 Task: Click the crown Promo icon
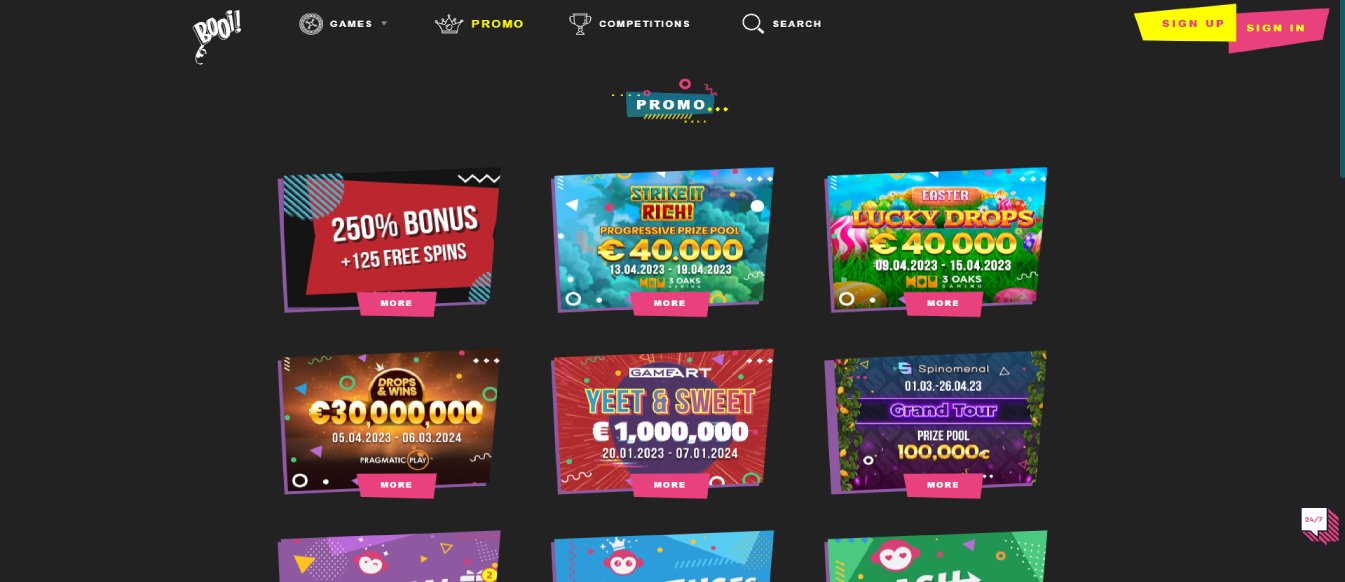coord(449,24)
